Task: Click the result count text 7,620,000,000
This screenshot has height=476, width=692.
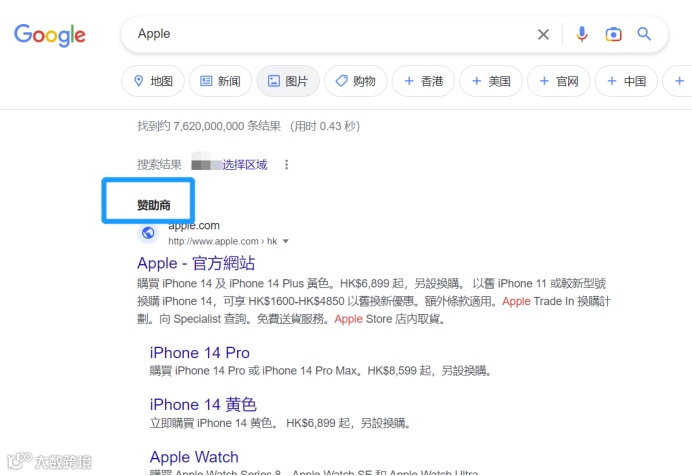Action: click(x=208, y=126)
